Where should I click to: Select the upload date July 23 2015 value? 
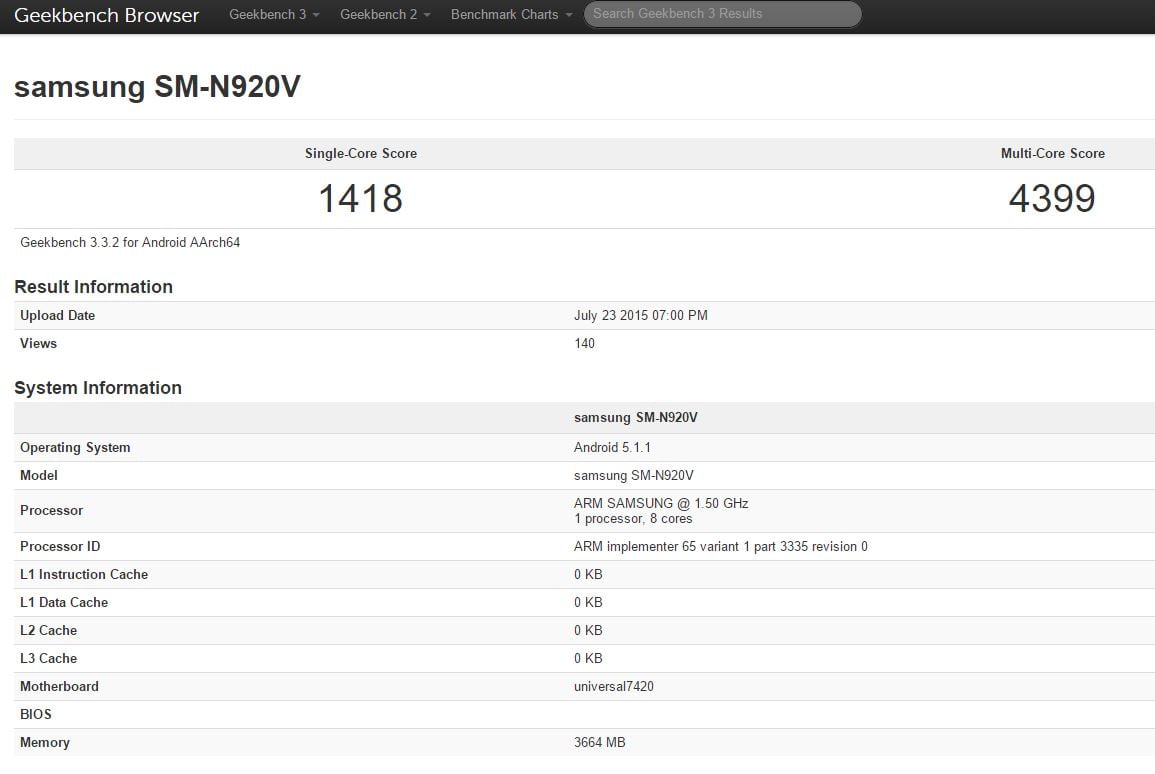point(640,316)
